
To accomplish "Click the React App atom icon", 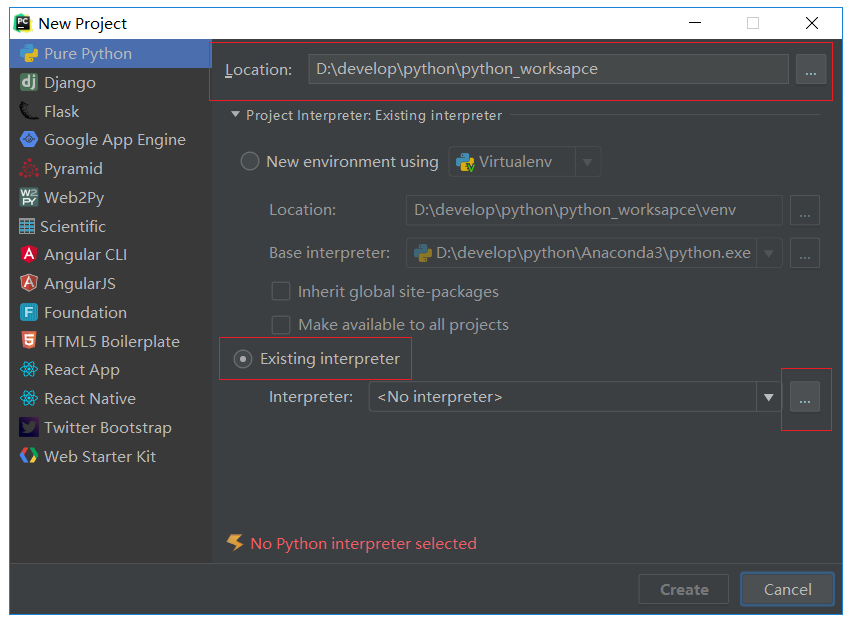I will pos(29,370).
